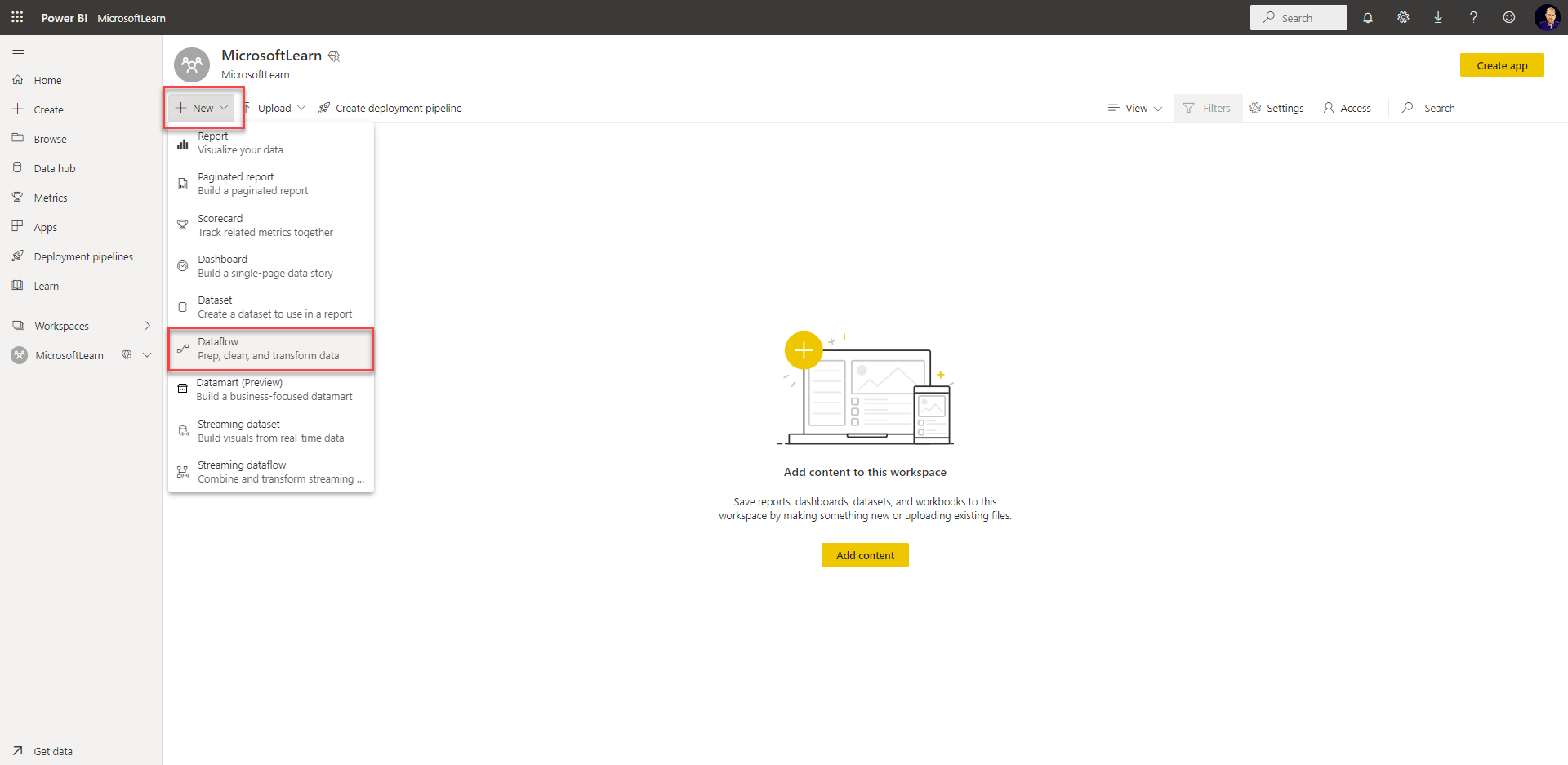Open workspace Settings
This screenshot has width=1568, height=765.
tap(1276, 108)
